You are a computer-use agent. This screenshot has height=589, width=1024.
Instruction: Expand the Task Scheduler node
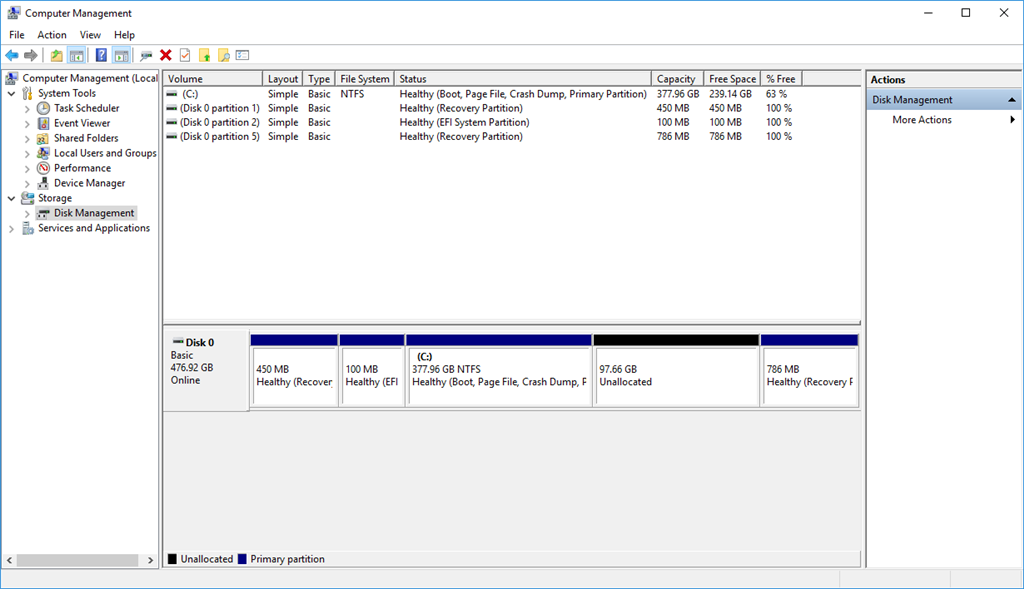coord(27,108)
